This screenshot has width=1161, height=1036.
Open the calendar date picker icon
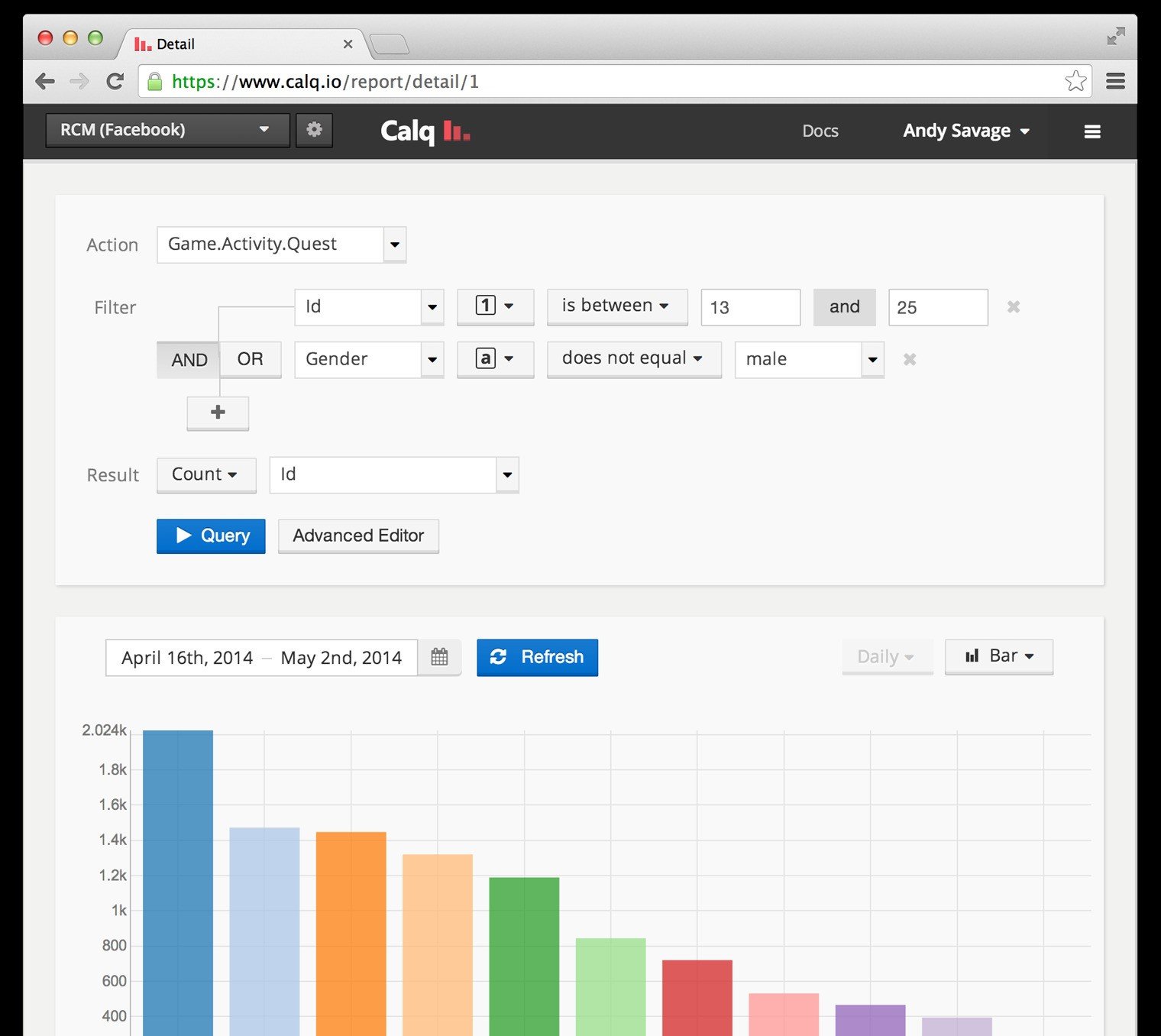coord(439,657)
